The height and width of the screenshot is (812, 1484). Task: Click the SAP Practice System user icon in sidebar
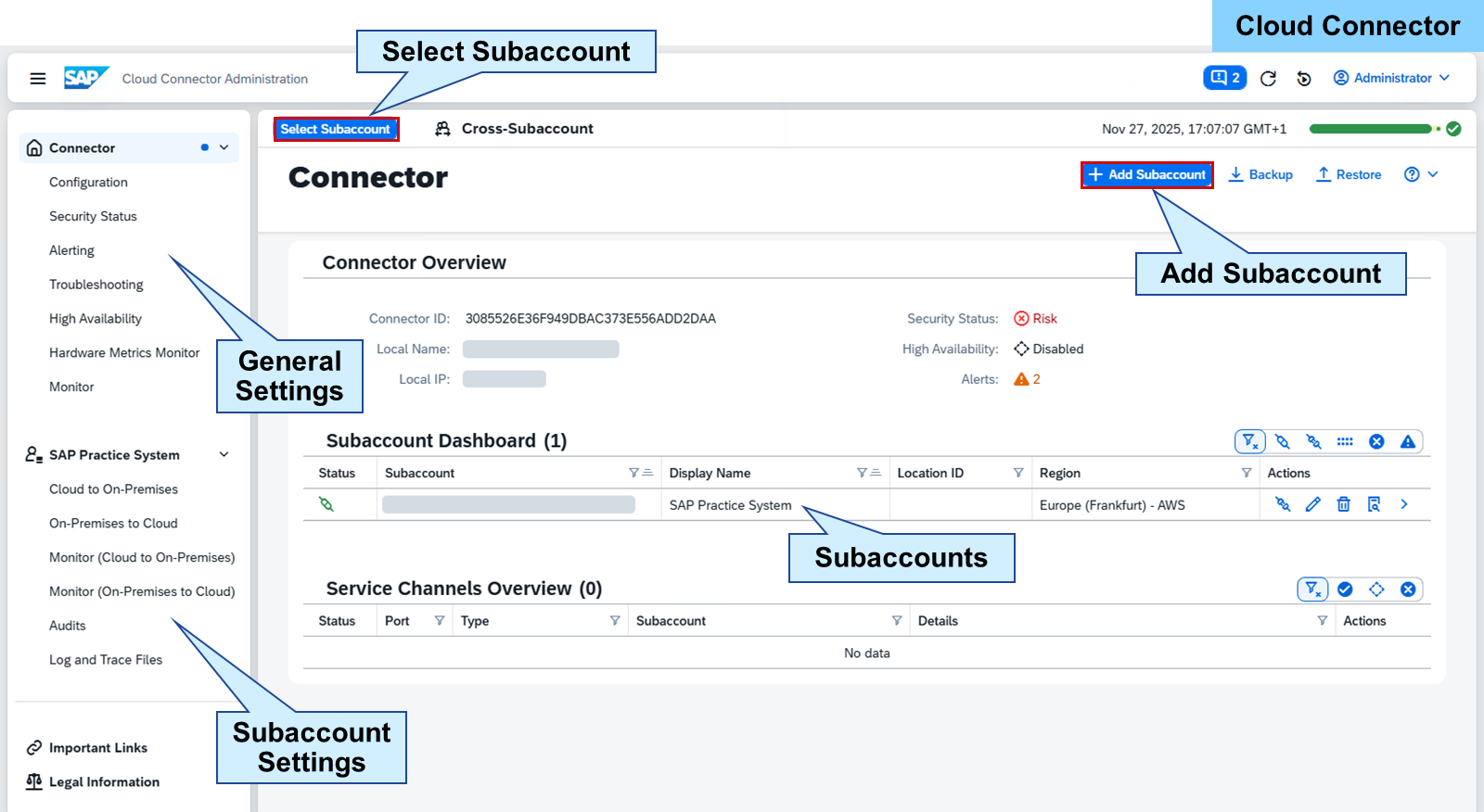pos(34,454)
